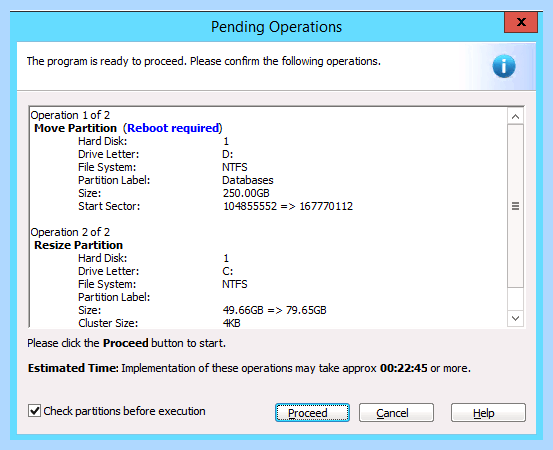This screenshot has height=450, width=553.
Task: Click drive letter 'D:' value
Action: pyautogui.click(x=227, y=154)
